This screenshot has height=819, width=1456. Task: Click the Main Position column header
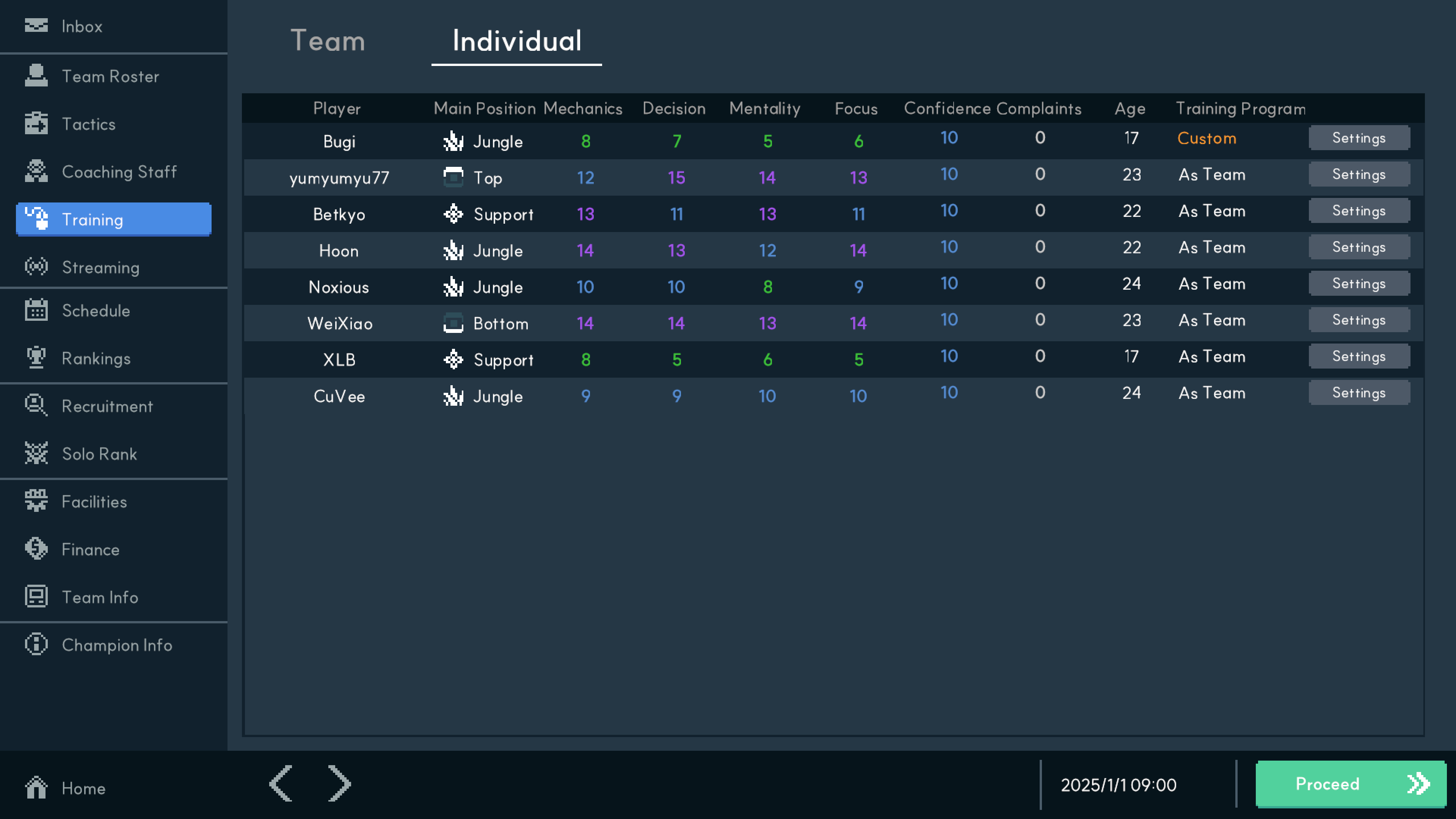click(485, 108)
